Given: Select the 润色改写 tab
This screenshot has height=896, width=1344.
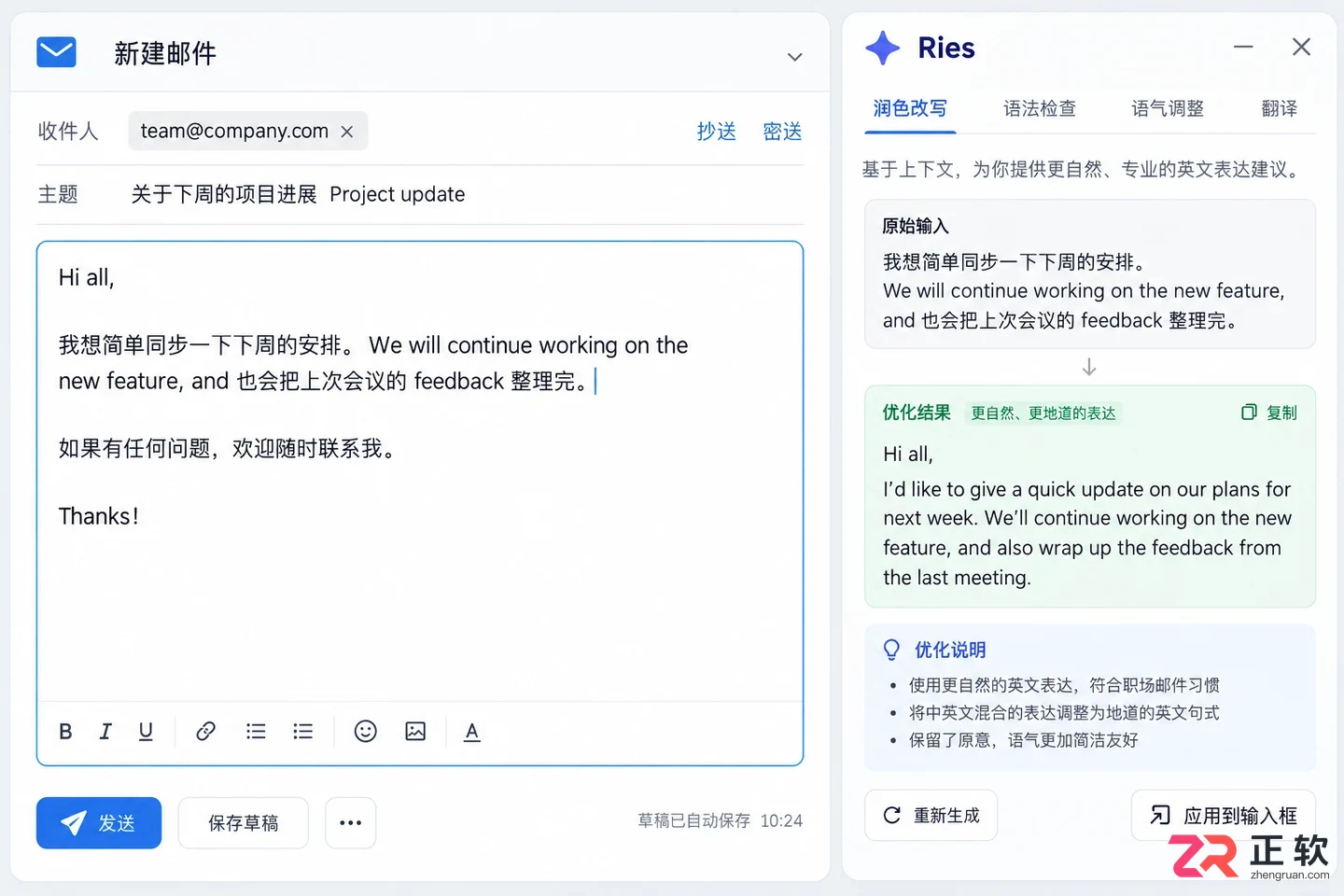Looking at the screenshot, I should [x=910, y=108].
